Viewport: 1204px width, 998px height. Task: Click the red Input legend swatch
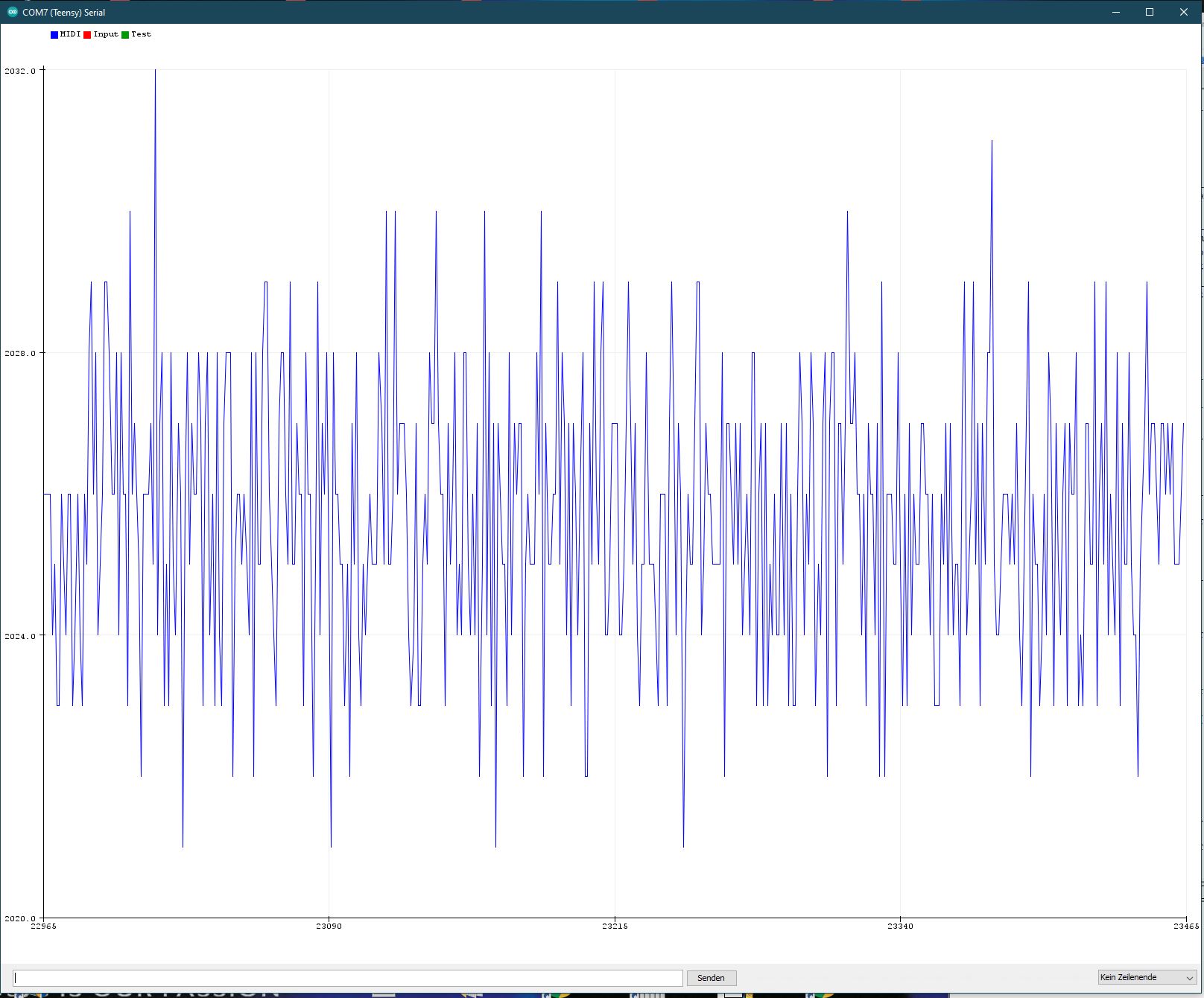[x=87, y=35]
